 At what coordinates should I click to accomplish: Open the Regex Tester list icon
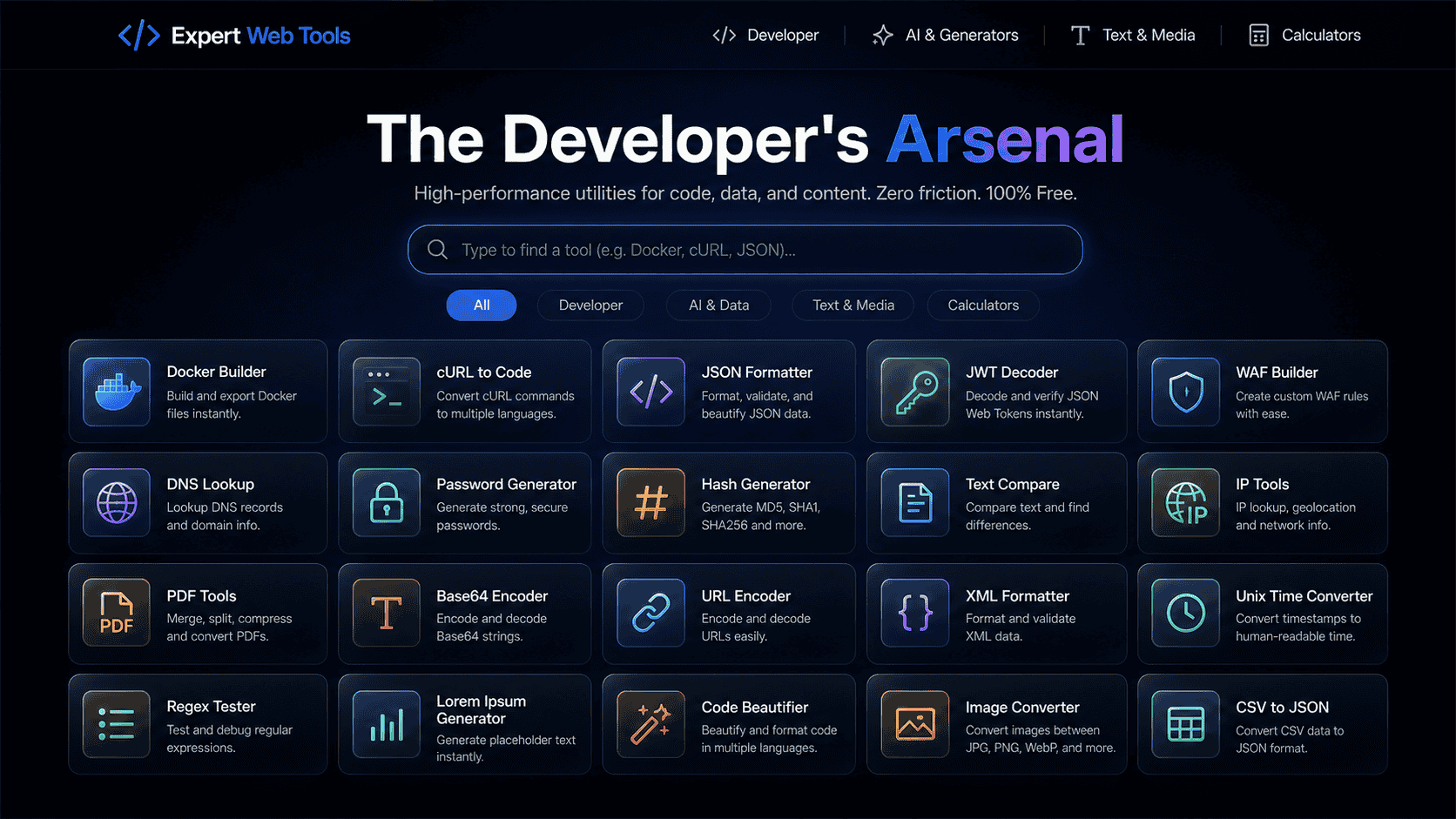coord(117,724)
